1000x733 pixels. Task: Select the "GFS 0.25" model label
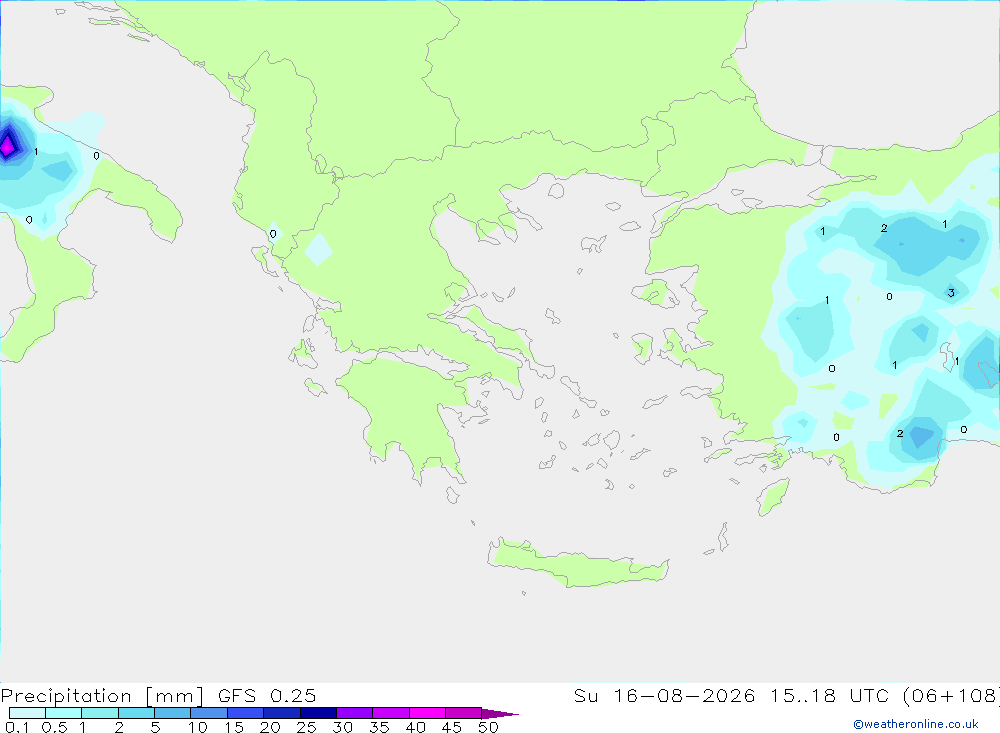(267, 695)
